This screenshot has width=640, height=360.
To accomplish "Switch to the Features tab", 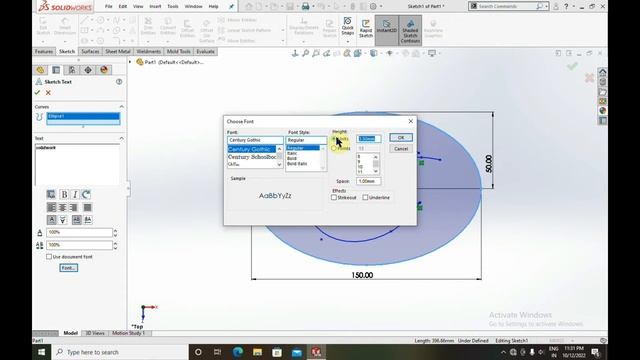I will (44, 51).
